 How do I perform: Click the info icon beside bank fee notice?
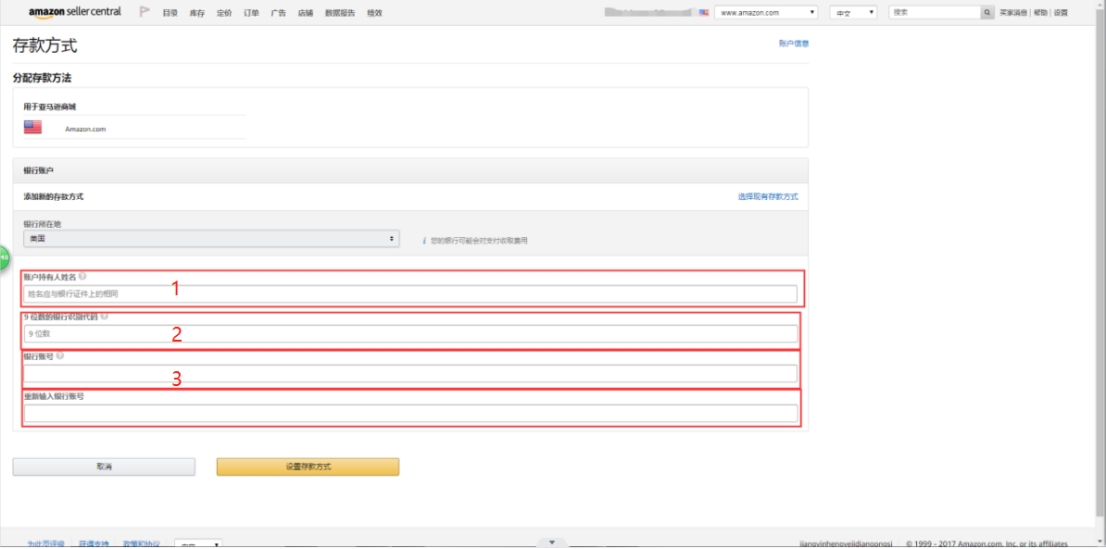click(x=424, y=240)
